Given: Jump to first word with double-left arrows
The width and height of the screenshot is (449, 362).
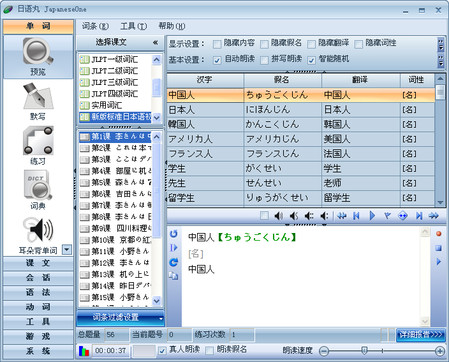Looking at the screenshot, I should point(341,216).
